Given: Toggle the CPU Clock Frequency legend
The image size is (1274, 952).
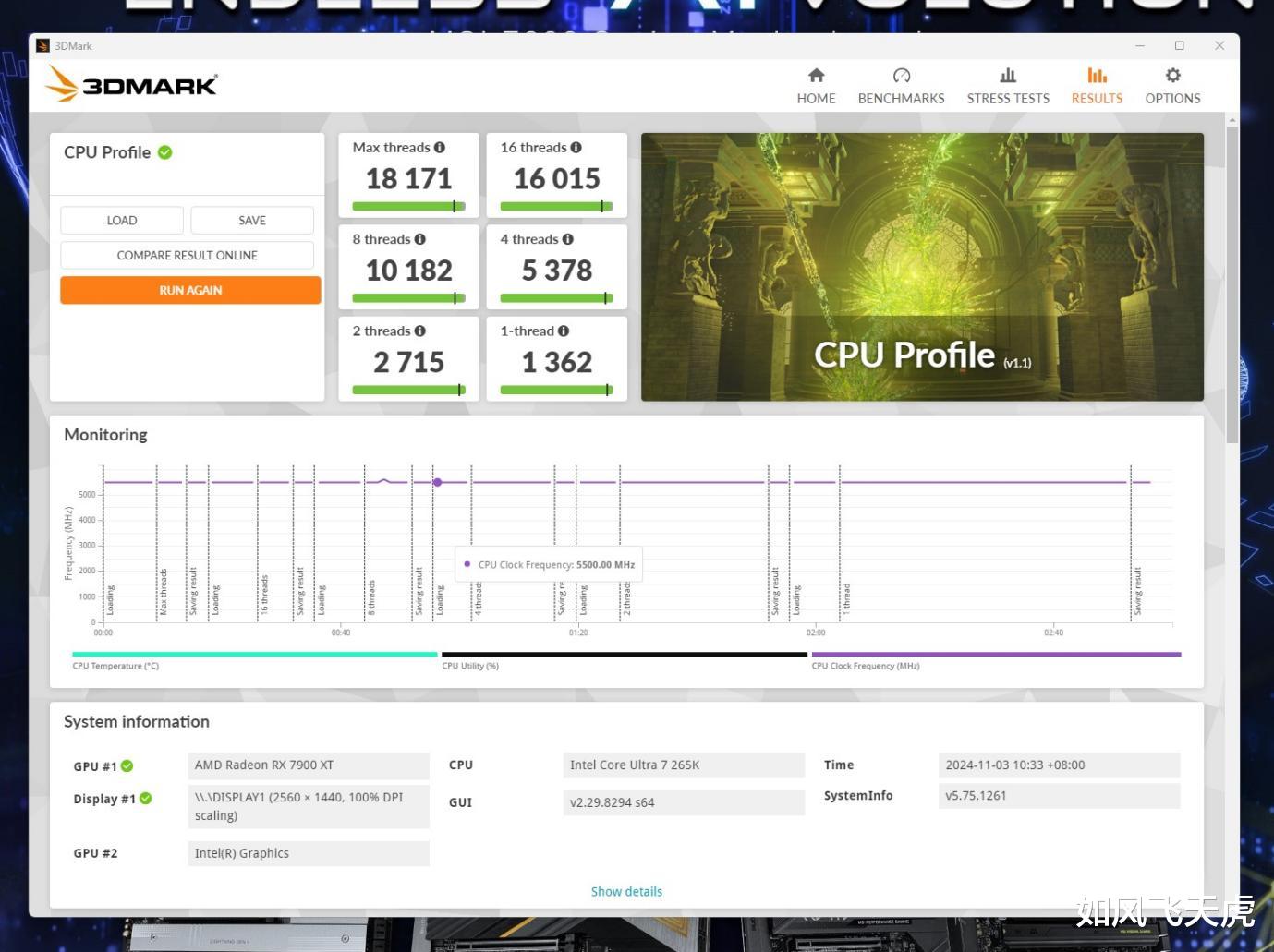Looking at the screenshot, I should 996,659.
